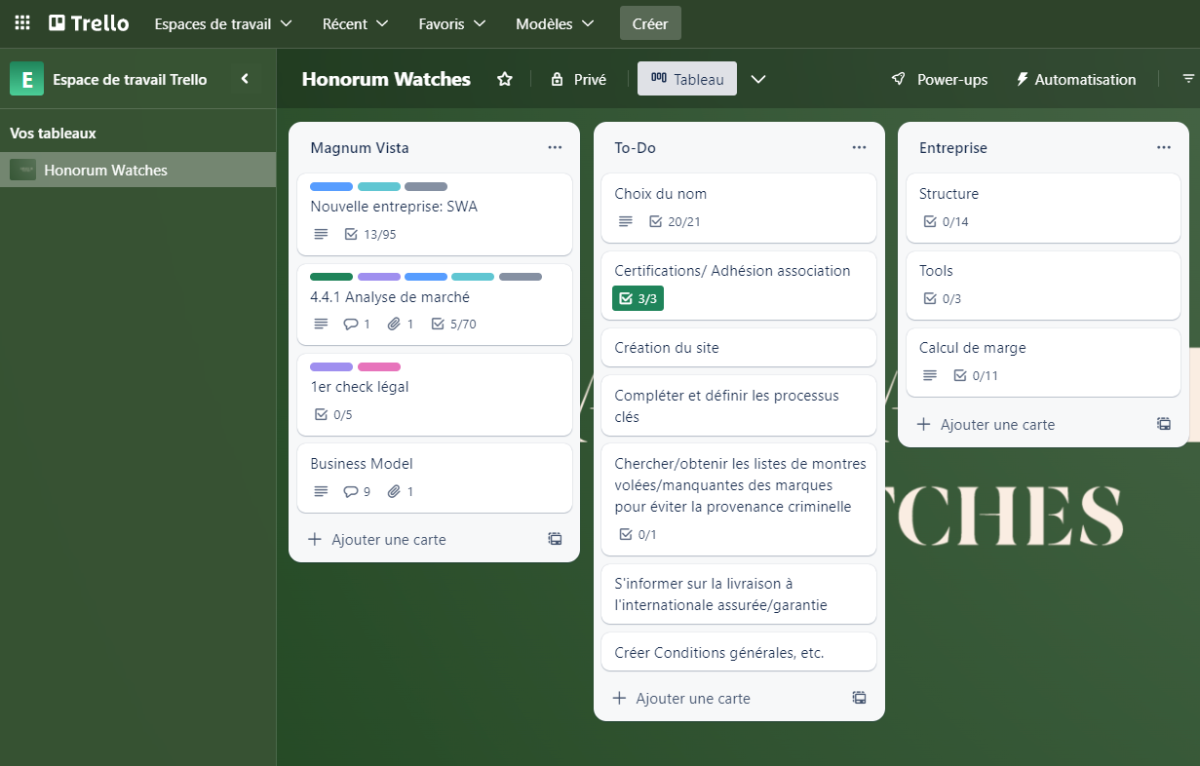Click the Trello home logo
Image resolution: width=1200 pixels, height=766 pixels.
point(89,23)
